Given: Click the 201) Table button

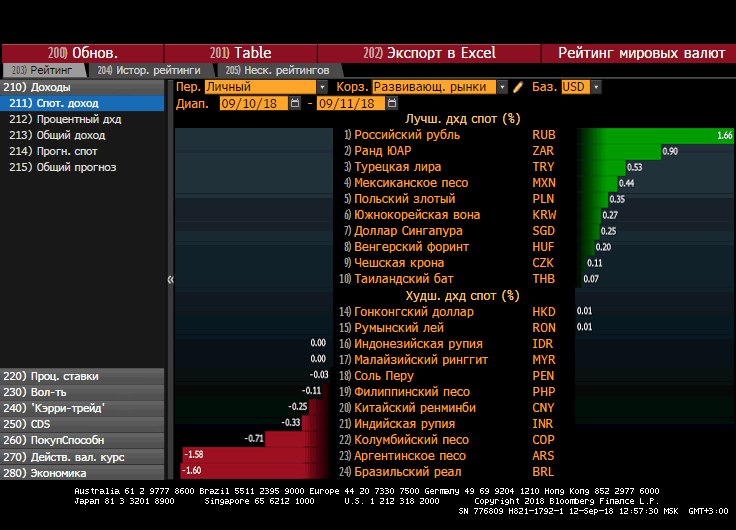Looking at the screenshot, I should click(240, 53).
